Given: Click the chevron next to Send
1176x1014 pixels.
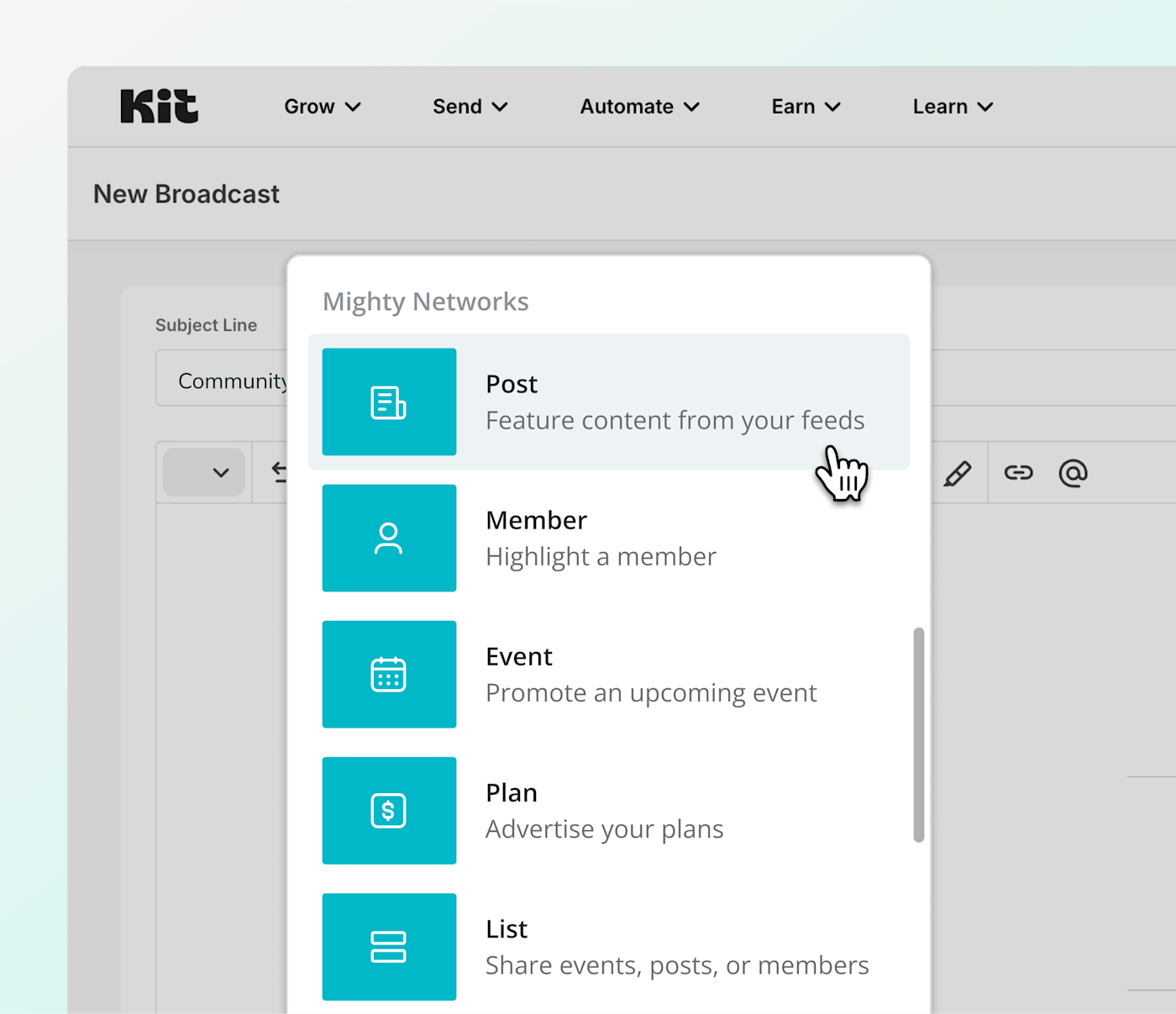Looking at the screenshot, I should point(500,108).
